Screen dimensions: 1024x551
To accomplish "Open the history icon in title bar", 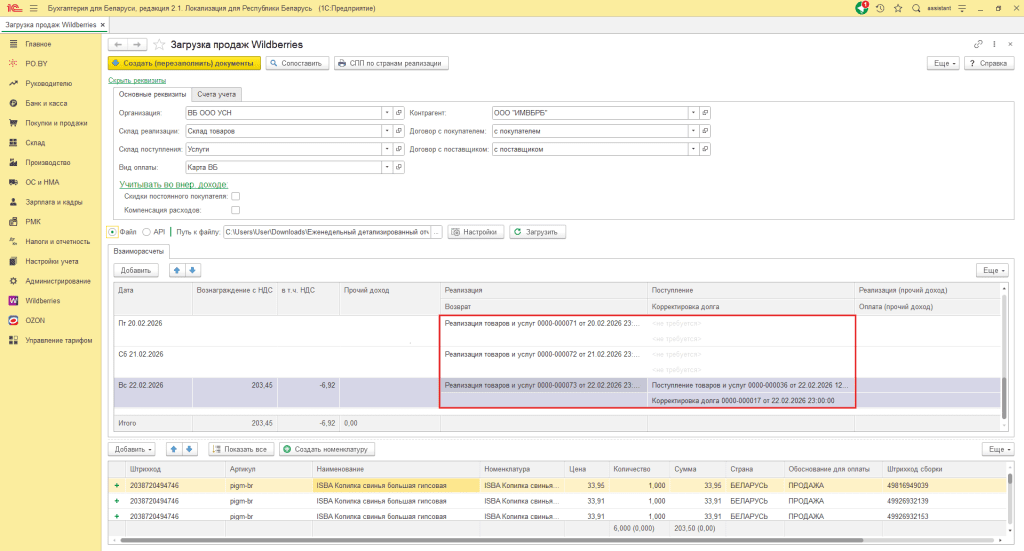I will coord(879,8).
